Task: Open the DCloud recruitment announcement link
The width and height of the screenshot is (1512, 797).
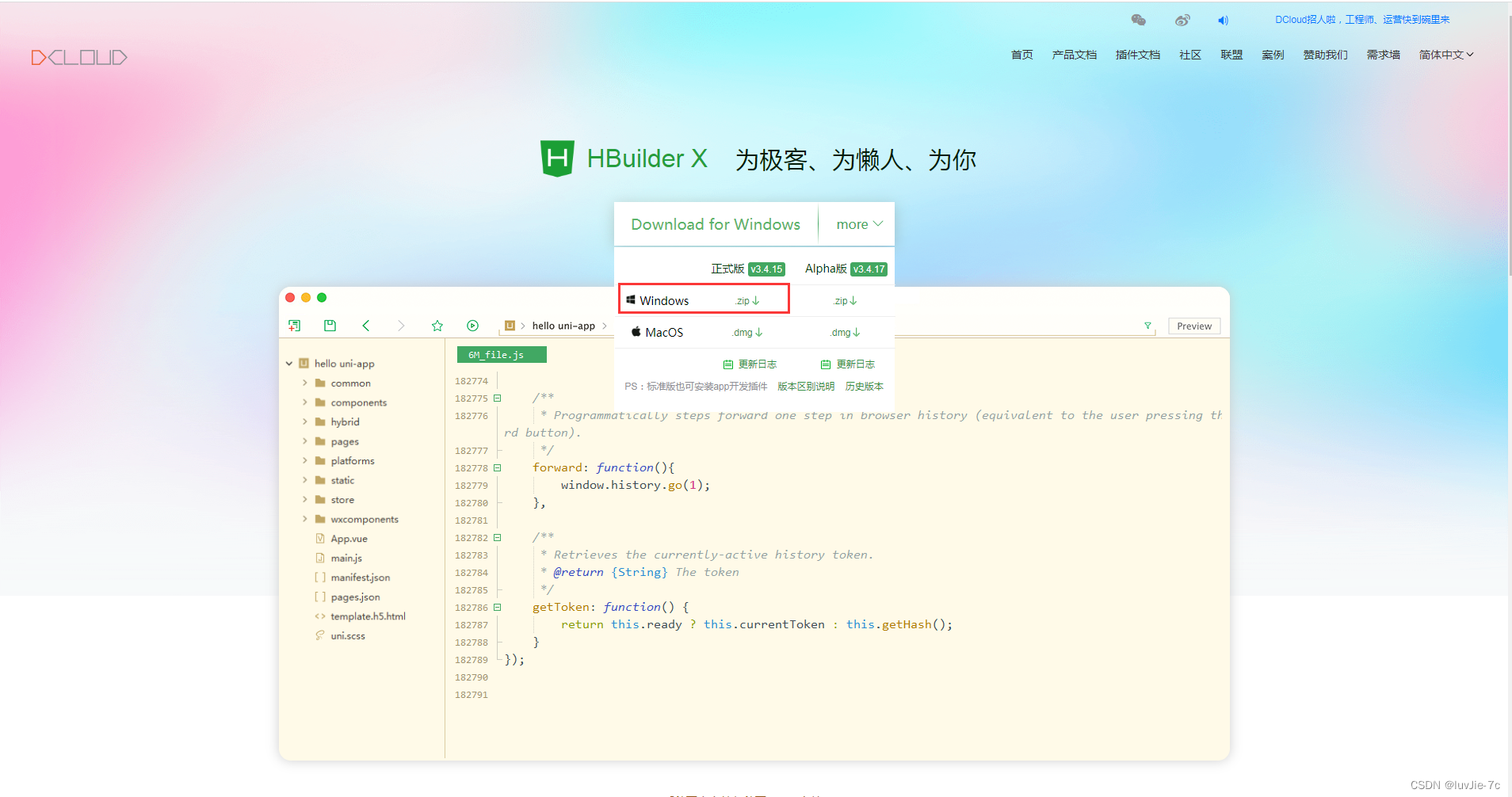Action: tap(1362, 20)
